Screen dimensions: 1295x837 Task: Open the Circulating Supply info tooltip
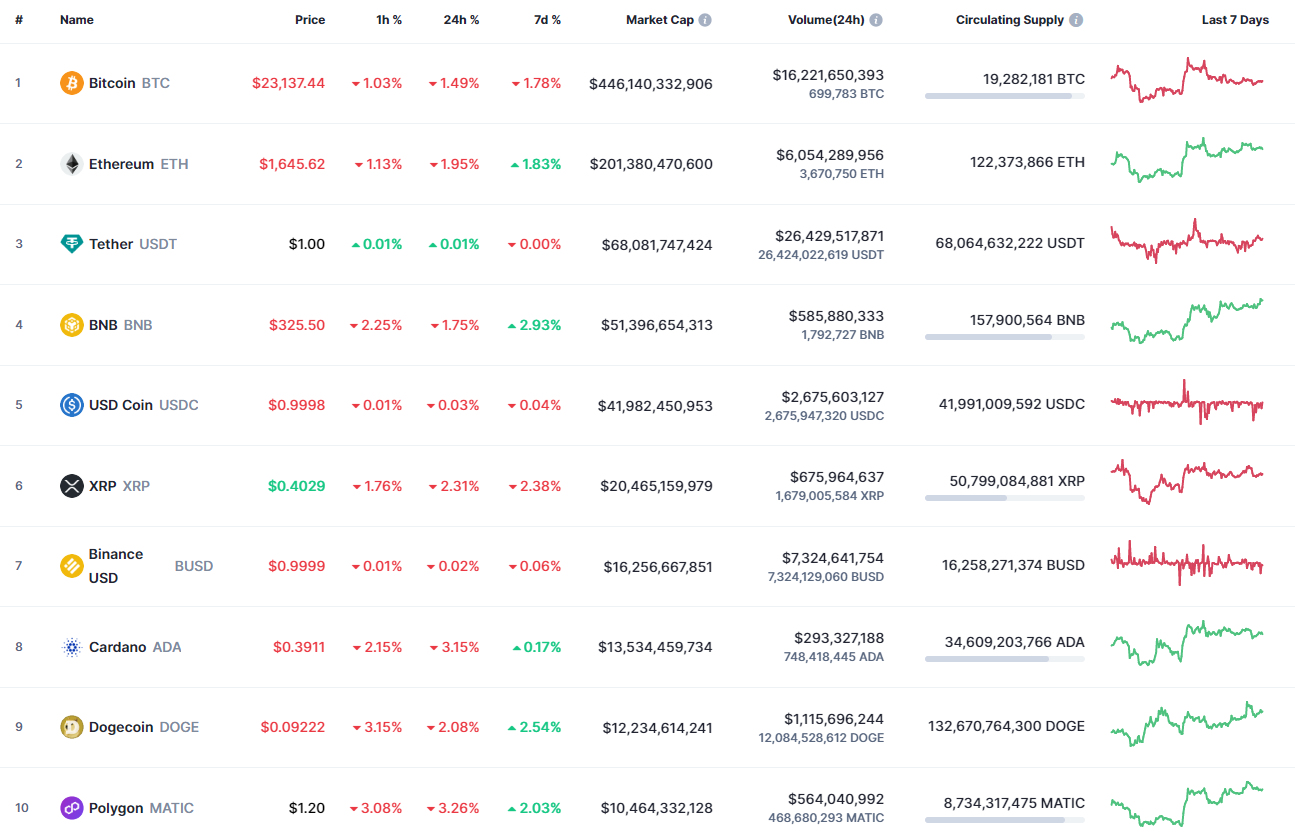(x=1077, y=19)
